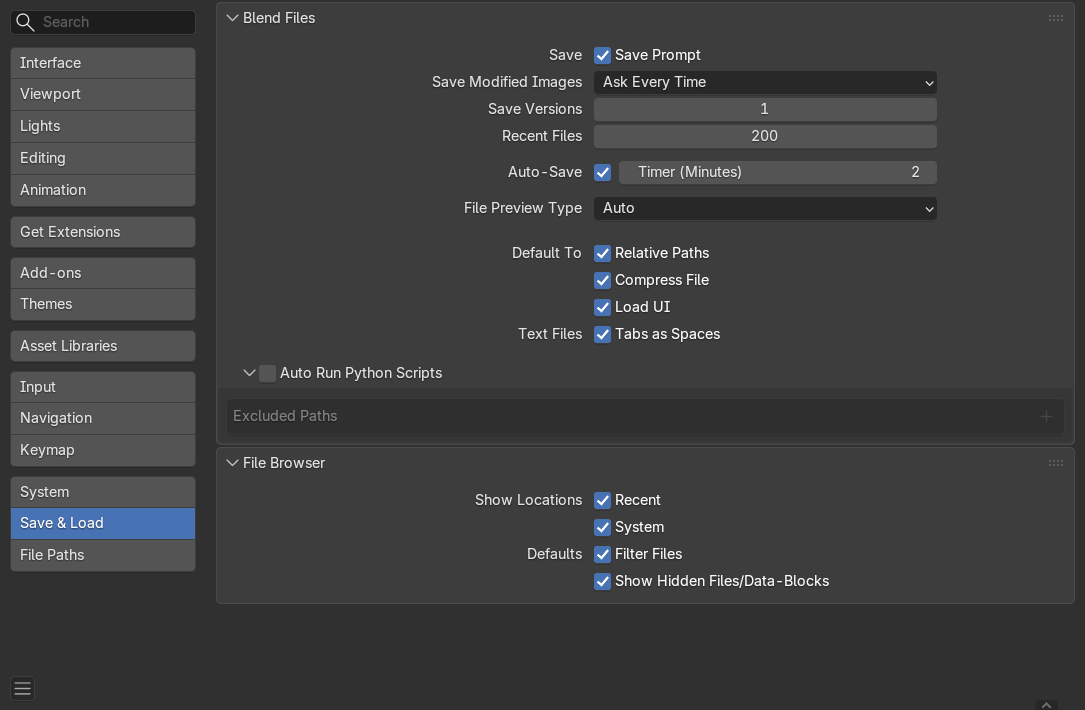Switch to Lights preferences
The image size is (1085, 710).
coord(103,126)
